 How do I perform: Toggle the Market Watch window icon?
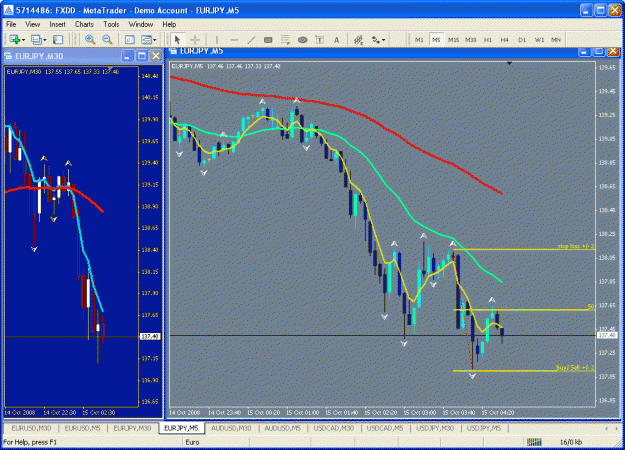click(58, 39)
